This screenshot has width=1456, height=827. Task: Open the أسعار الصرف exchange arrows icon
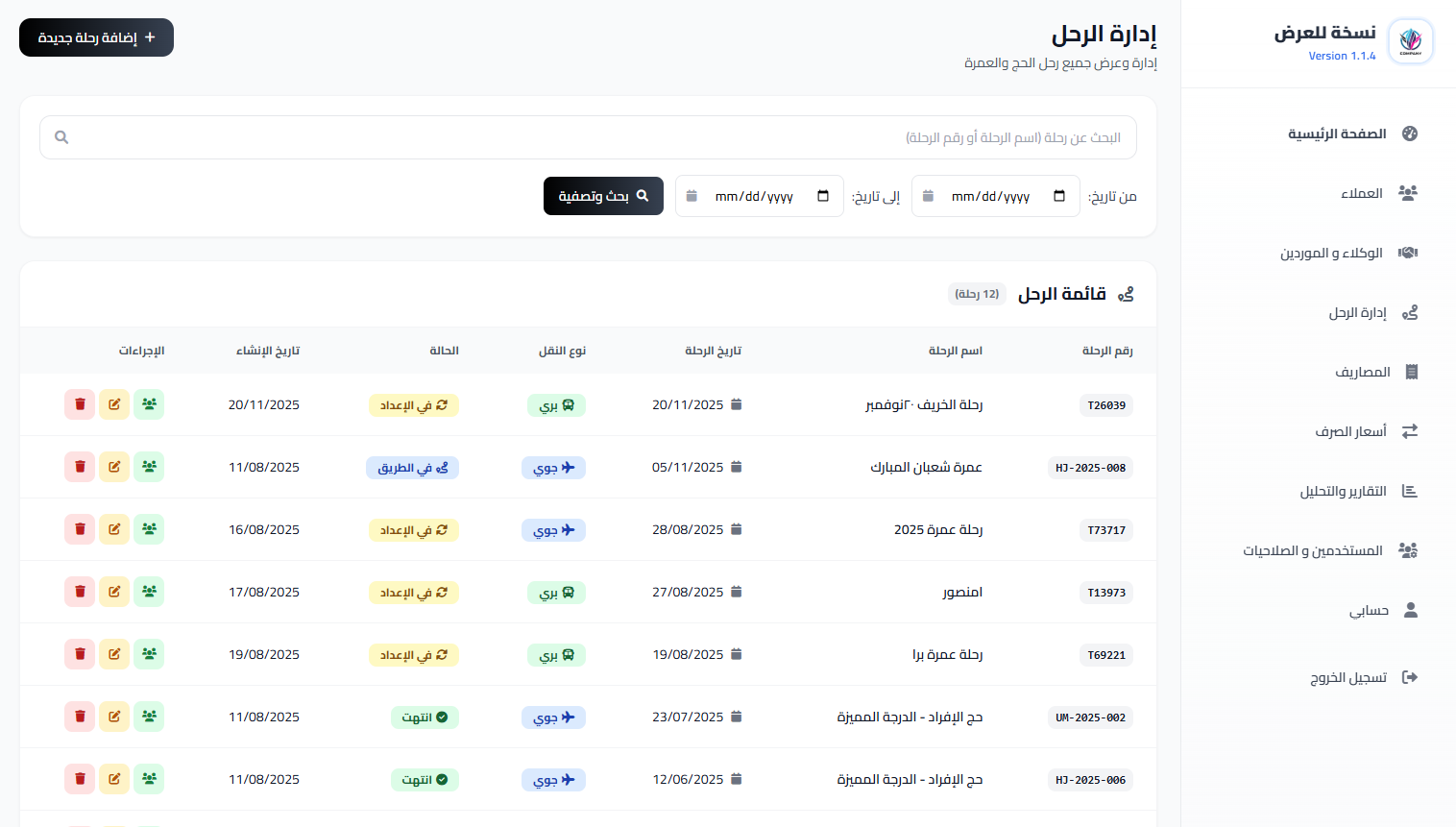[x=1409, y=431]
